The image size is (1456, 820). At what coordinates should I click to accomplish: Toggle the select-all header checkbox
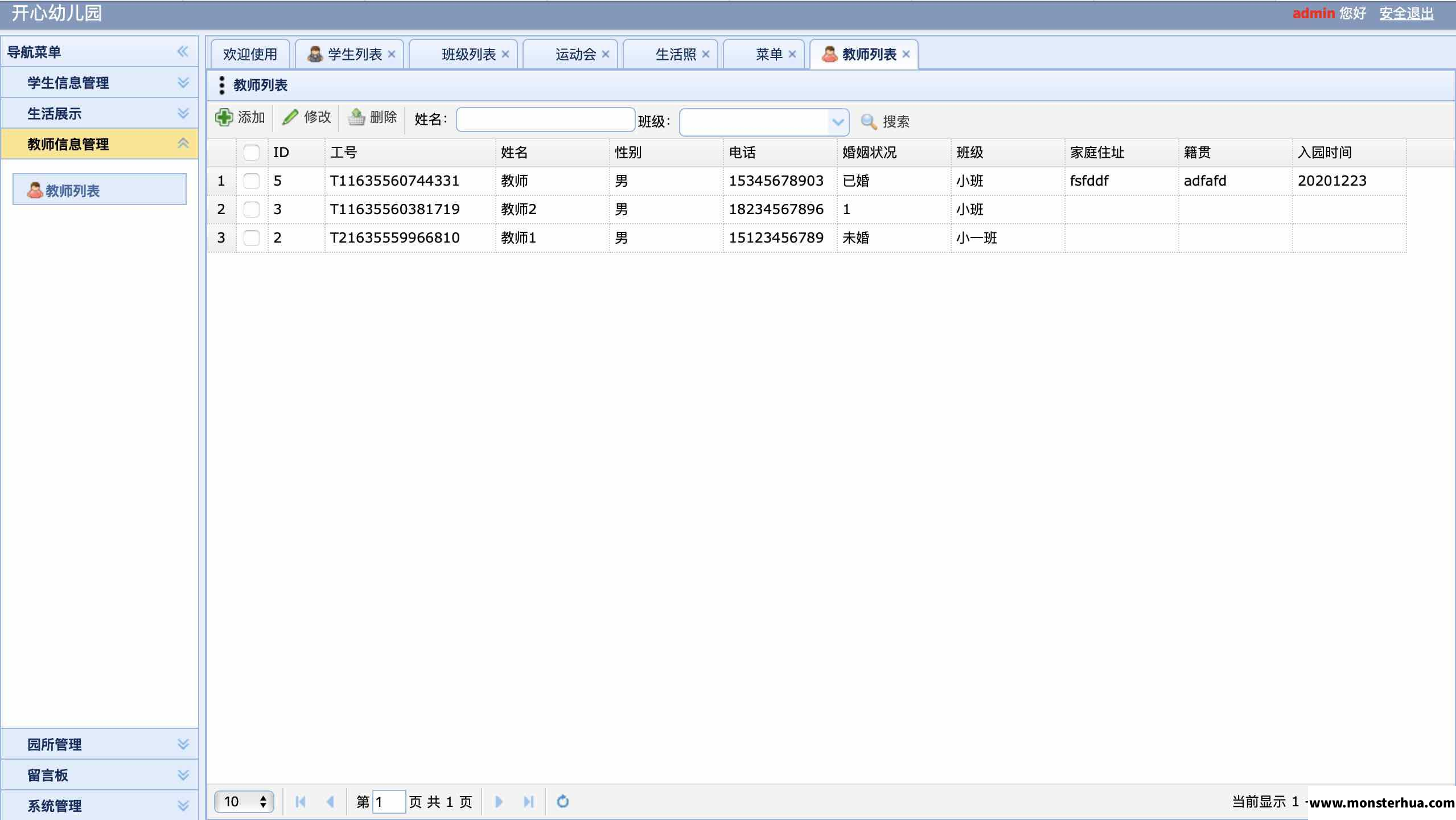pyautogui.click(x=251, y=153)
